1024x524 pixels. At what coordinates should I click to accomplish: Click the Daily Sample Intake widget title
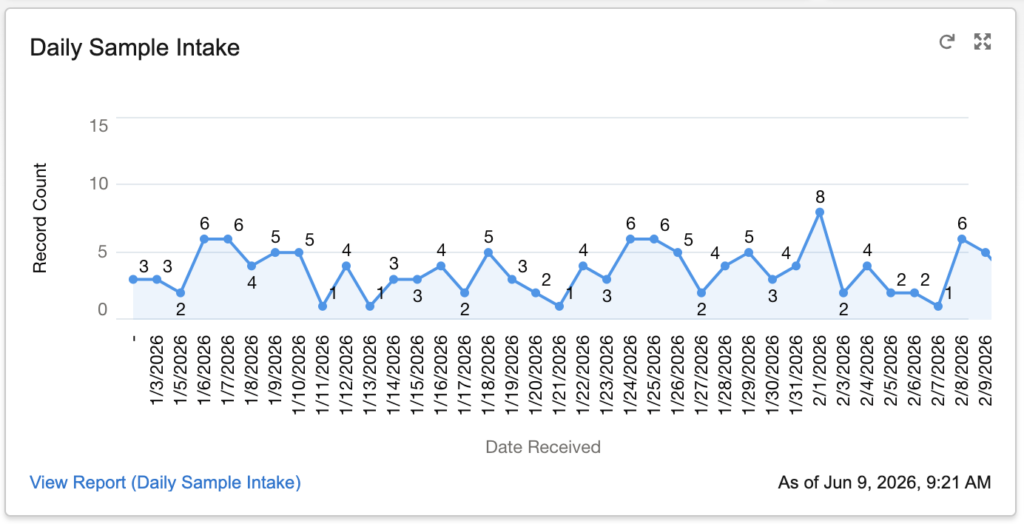(x=135, y=48)
